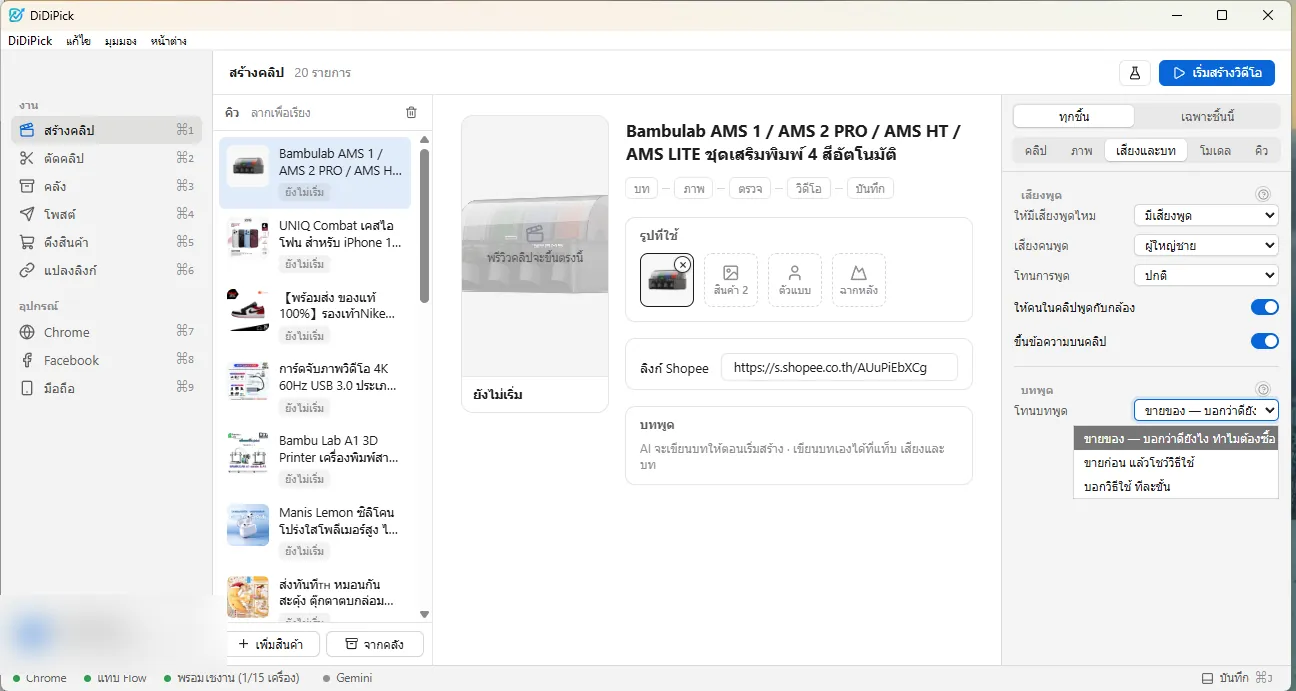Image resolution: width=1296 pixels, height=691 pixels.
Task: Choose บอกวิธีใช้ ทีละขั้น option
Action: click(1176, 487)
